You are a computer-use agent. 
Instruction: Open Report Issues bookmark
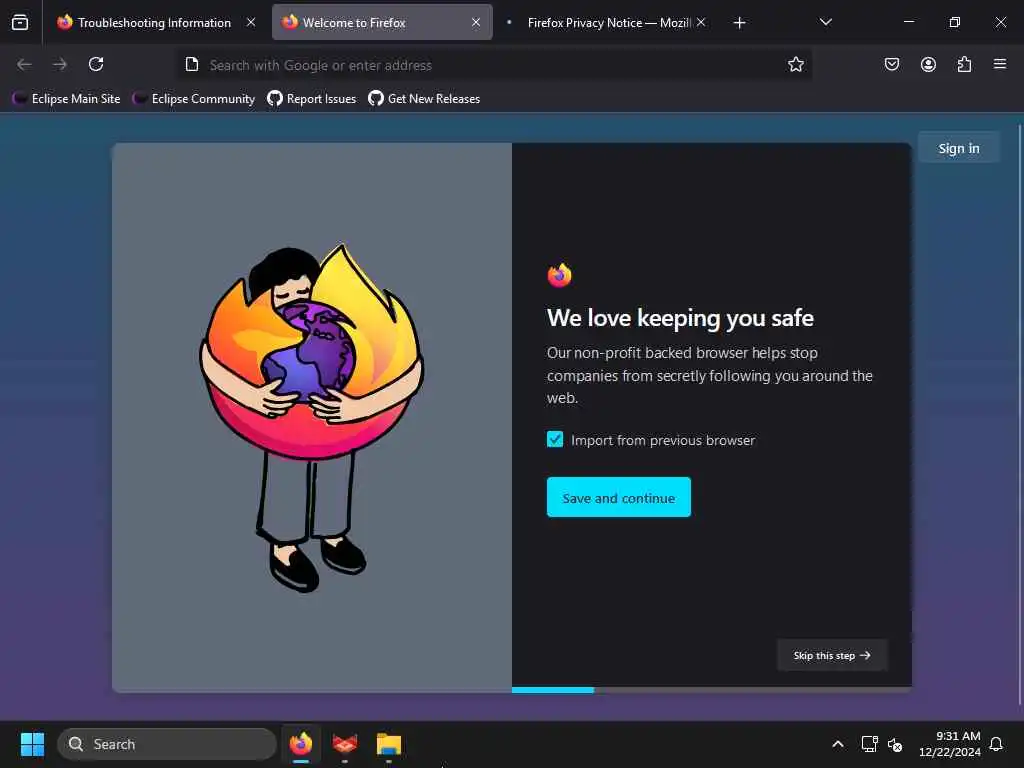click(x=312, y=99)
